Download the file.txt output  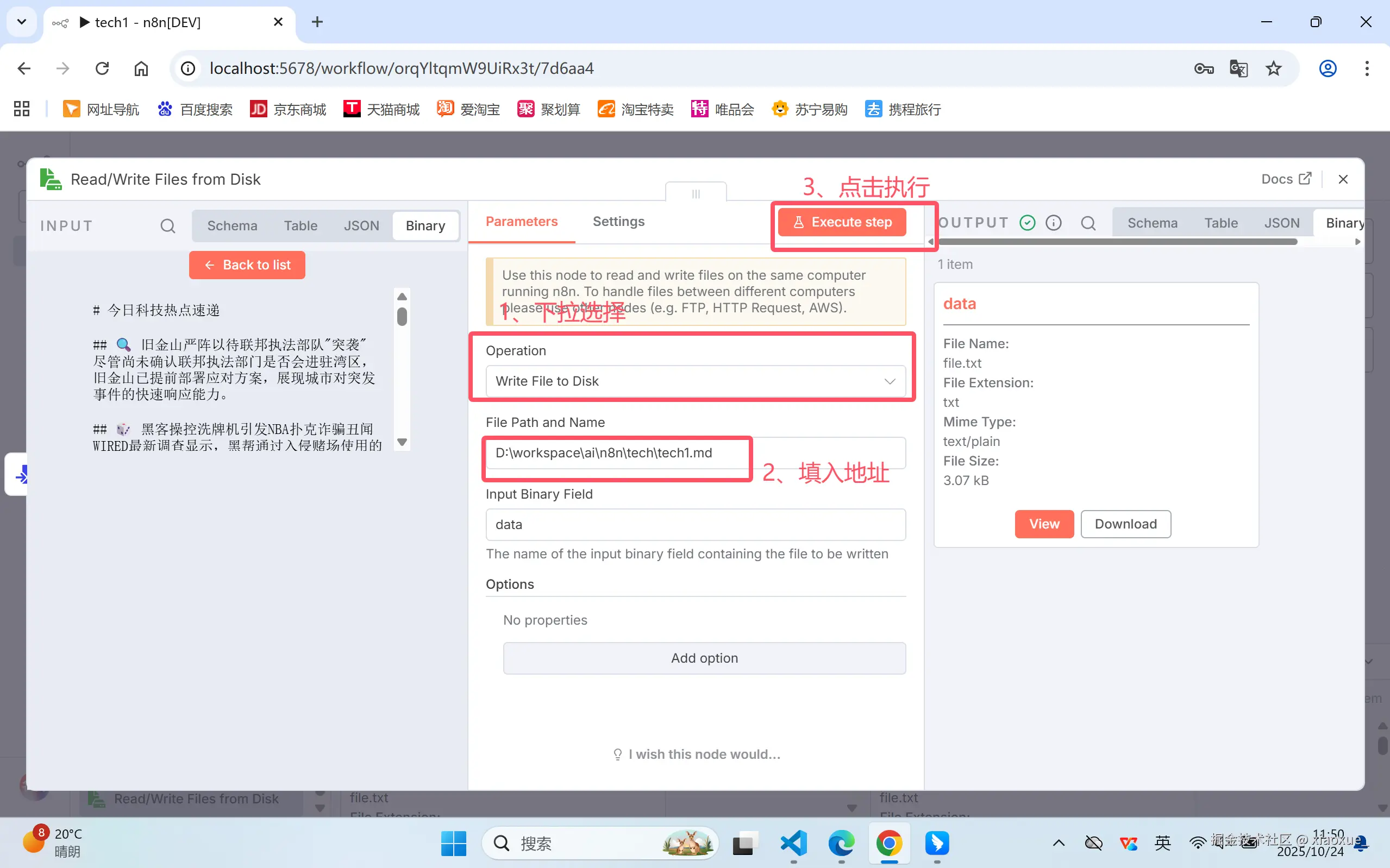(1125, 524)
